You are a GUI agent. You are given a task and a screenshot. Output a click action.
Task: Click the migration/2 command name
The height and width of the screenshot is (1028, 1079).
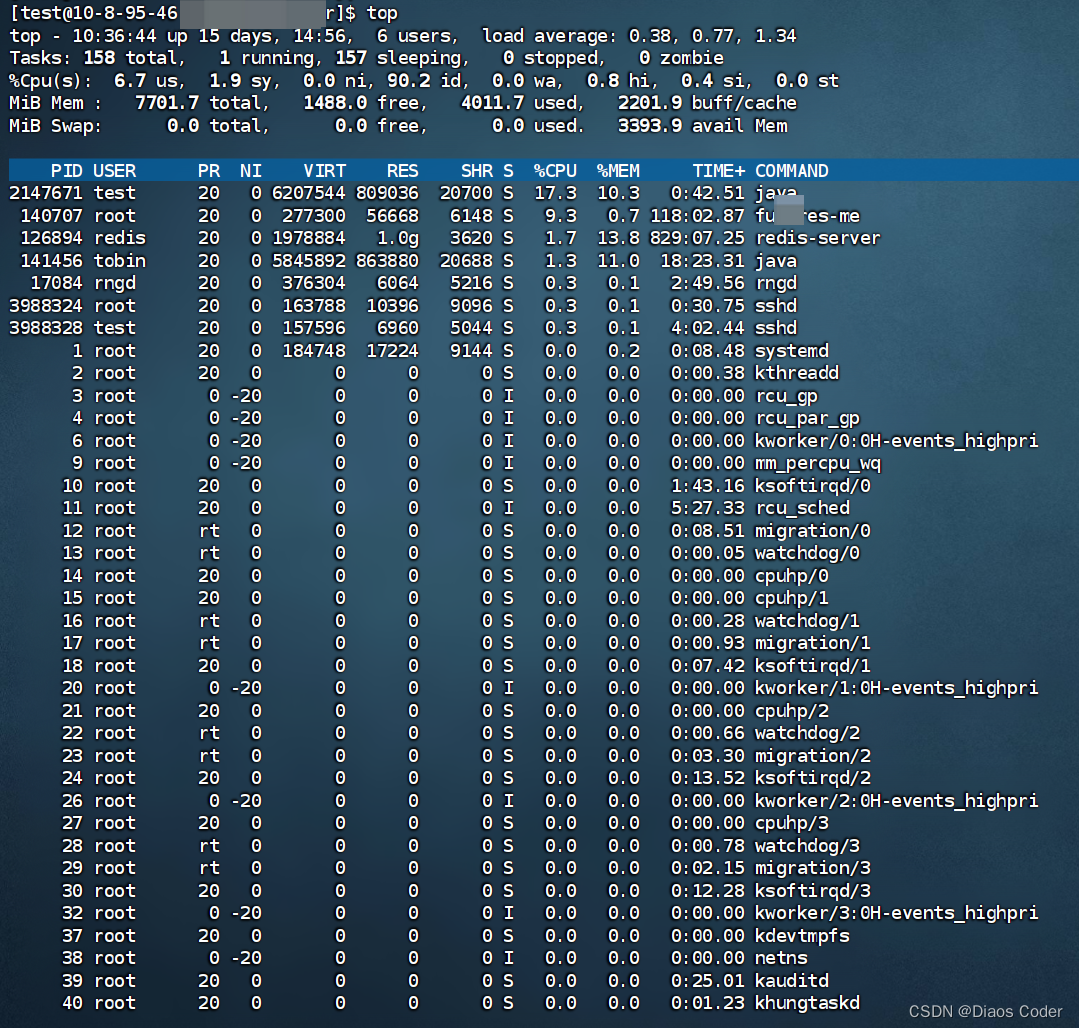pos(813,756)
